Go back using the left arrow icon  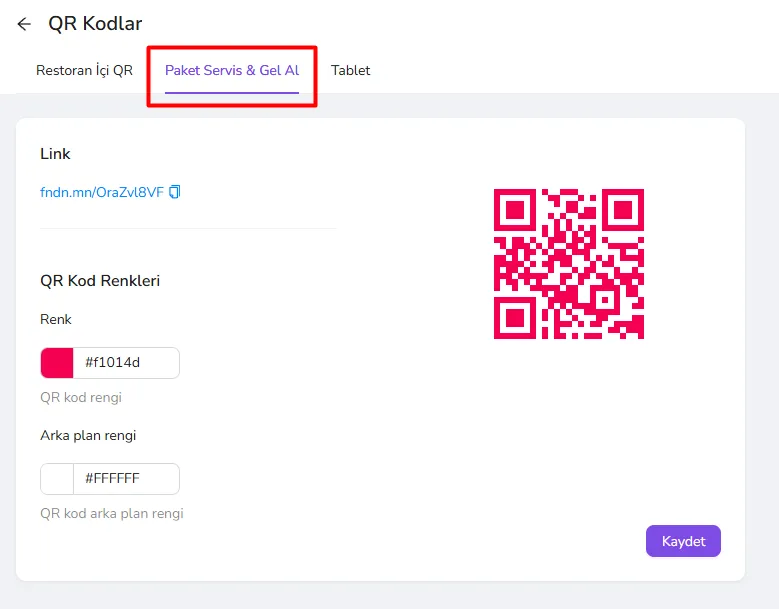24,24
